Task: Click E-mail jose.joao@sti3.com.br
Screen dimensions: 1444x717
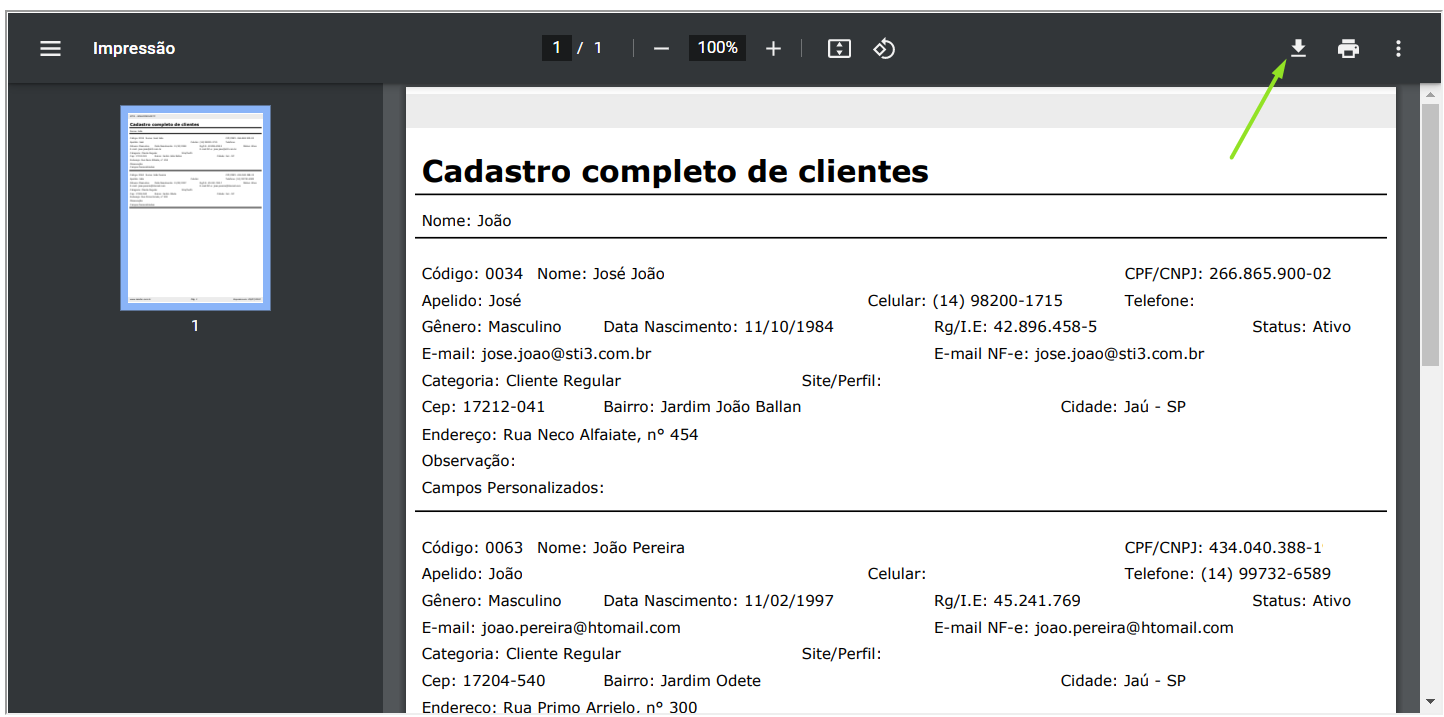Action: [x=537, y=354]
